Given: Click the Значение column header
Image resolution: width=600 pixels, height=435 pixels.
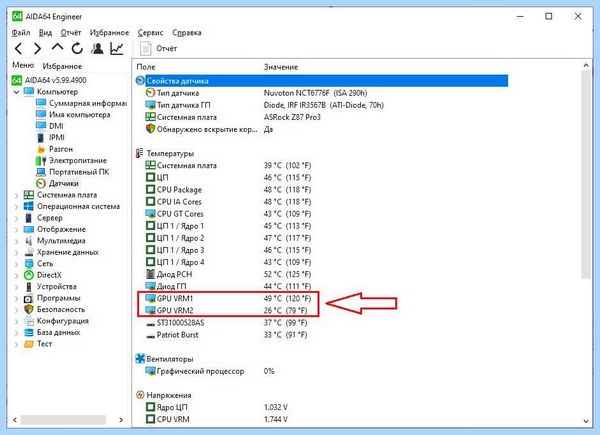Looking at the screenshot, I should tap(280, 67).
